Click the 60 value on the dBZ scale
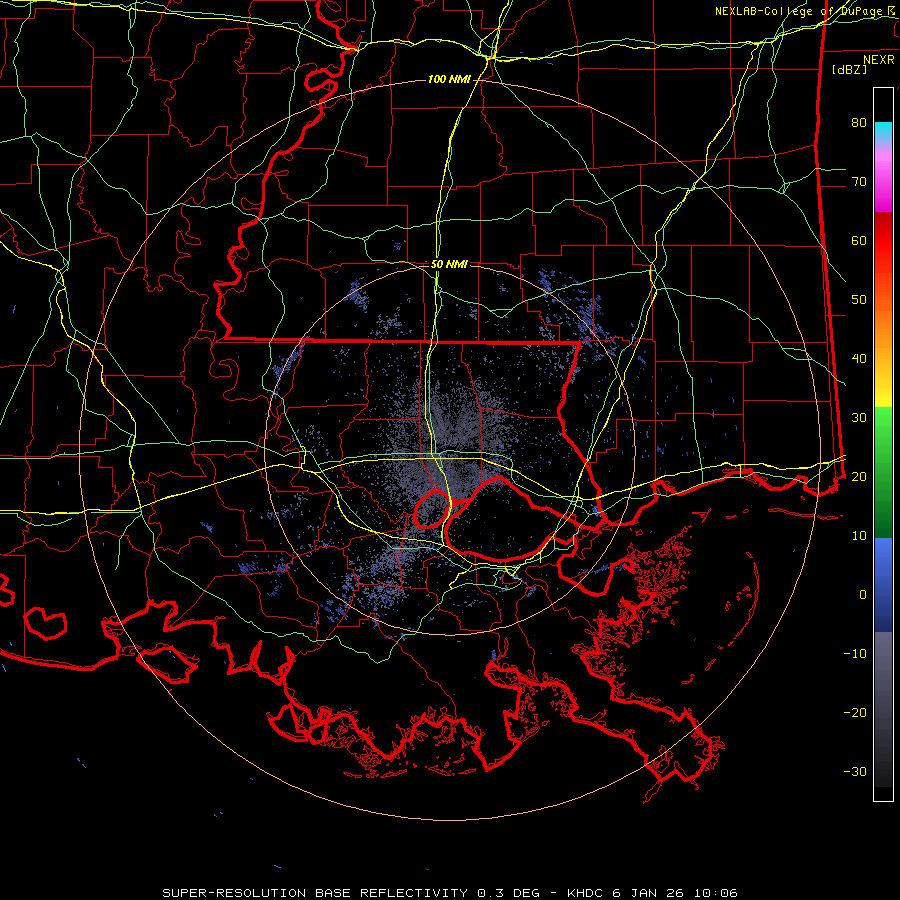Image resolution: width=900 pixels, height=900 pixels. coord(859,240)
